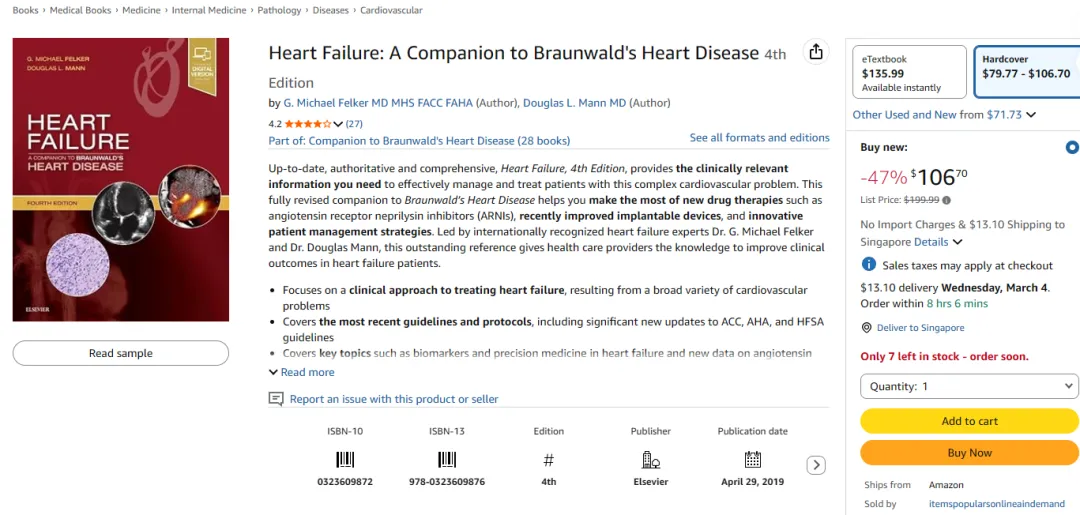Click the Heart Failure book cover image

point(121,180)
